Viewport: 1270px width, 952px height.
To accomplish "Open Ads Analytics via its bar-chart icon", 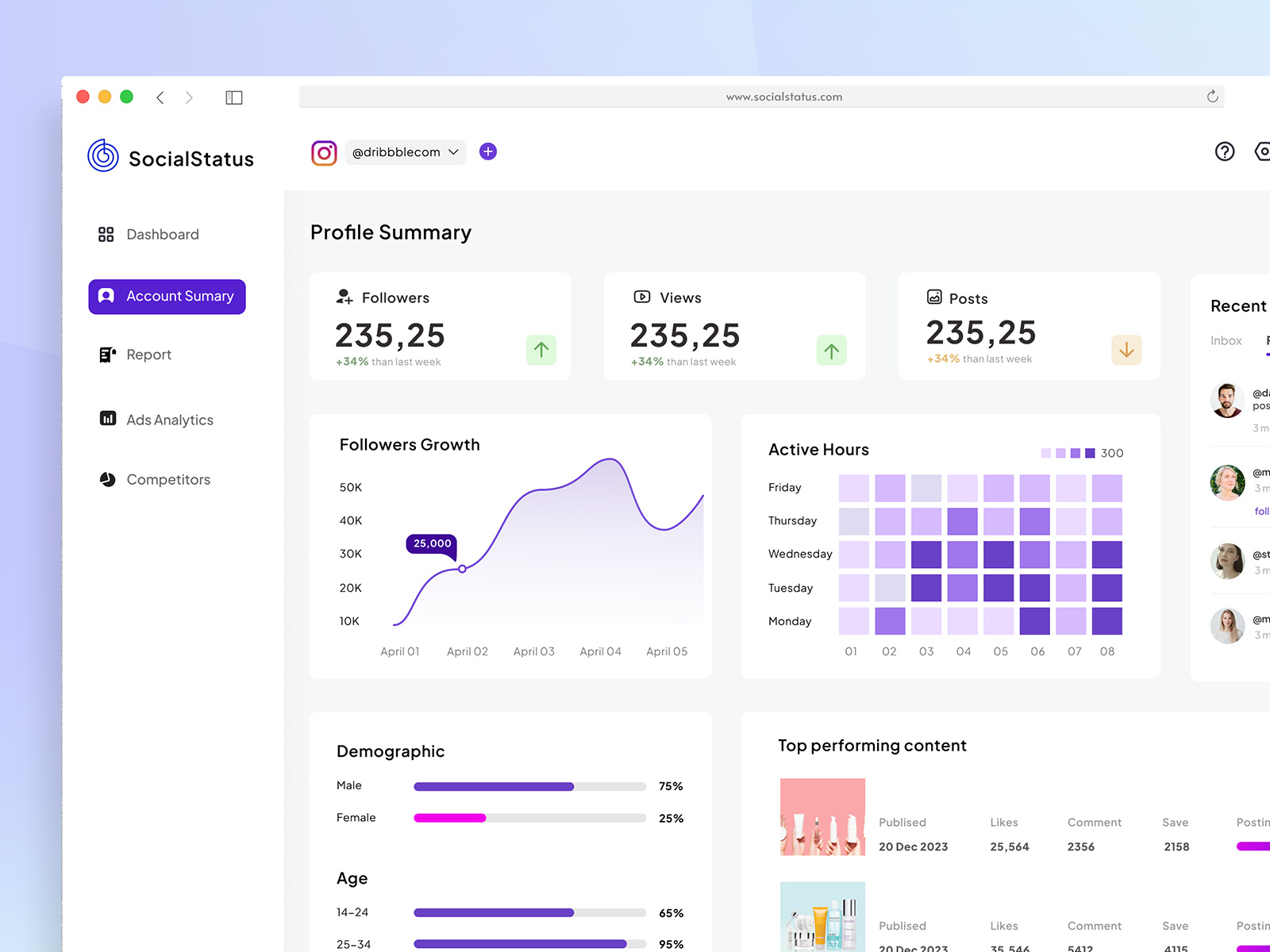I will click(107, 420).
